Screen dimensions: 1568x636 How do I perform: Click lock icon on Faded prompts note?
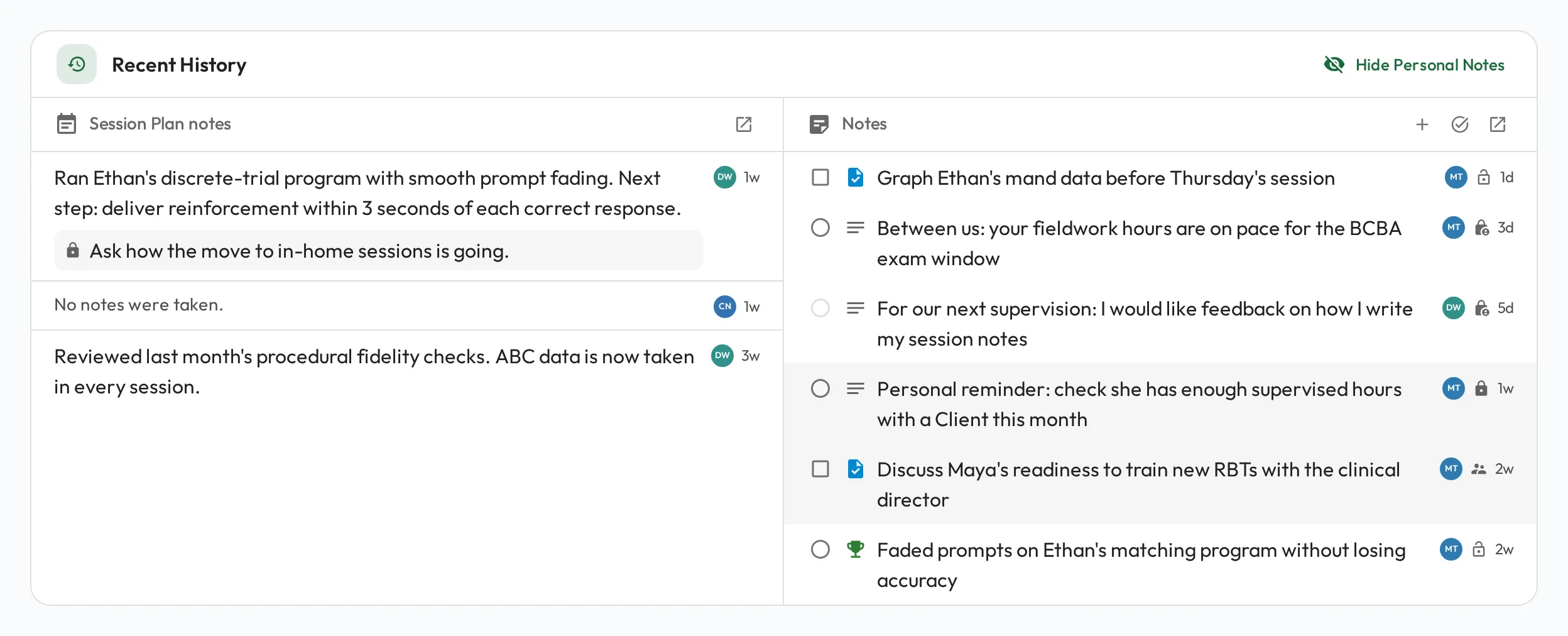coord(1479,549)
